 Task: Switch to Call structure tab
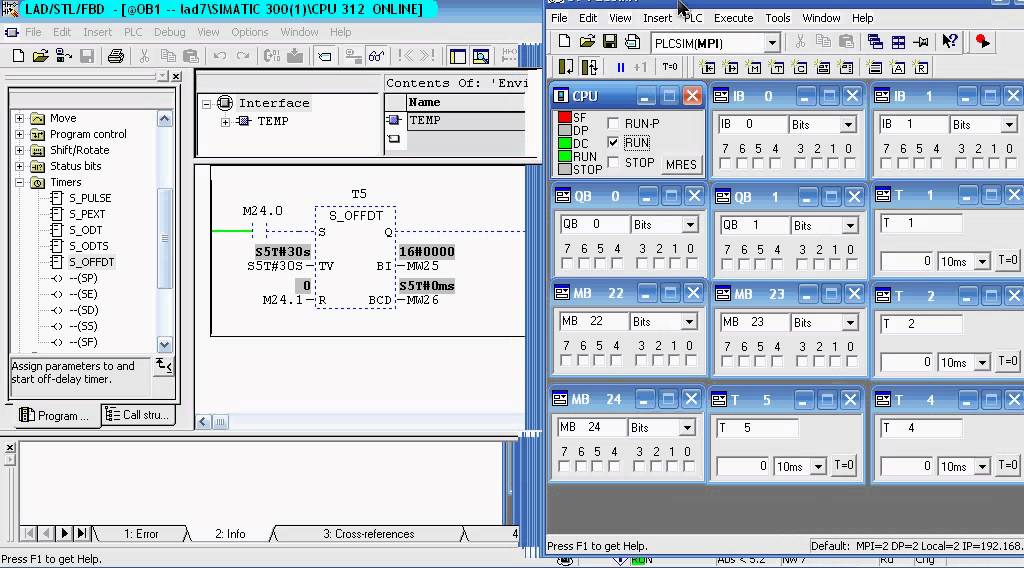(x=138, y=415)
